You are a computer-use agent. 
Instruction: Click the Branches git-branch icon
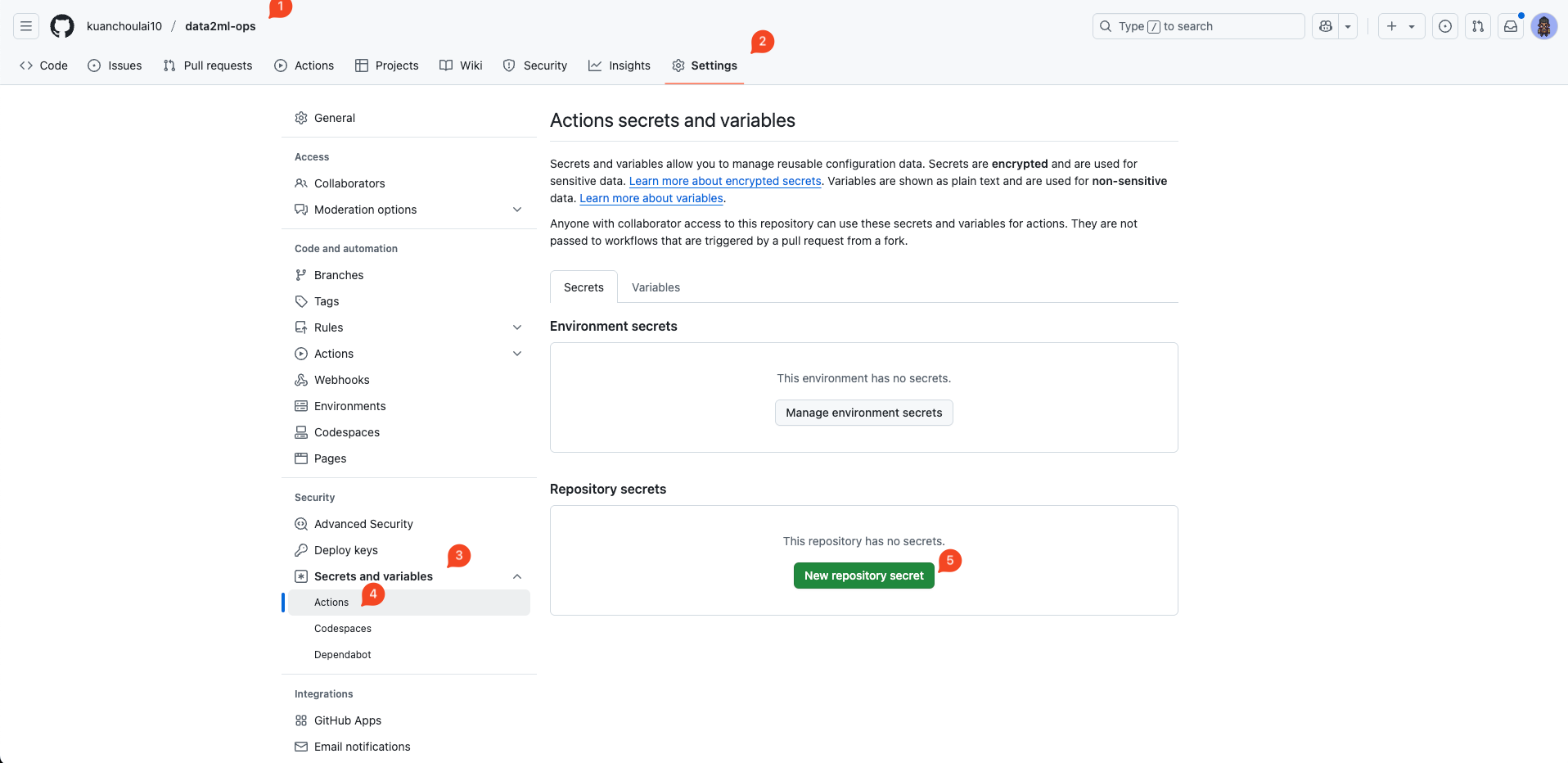(301, 275)
